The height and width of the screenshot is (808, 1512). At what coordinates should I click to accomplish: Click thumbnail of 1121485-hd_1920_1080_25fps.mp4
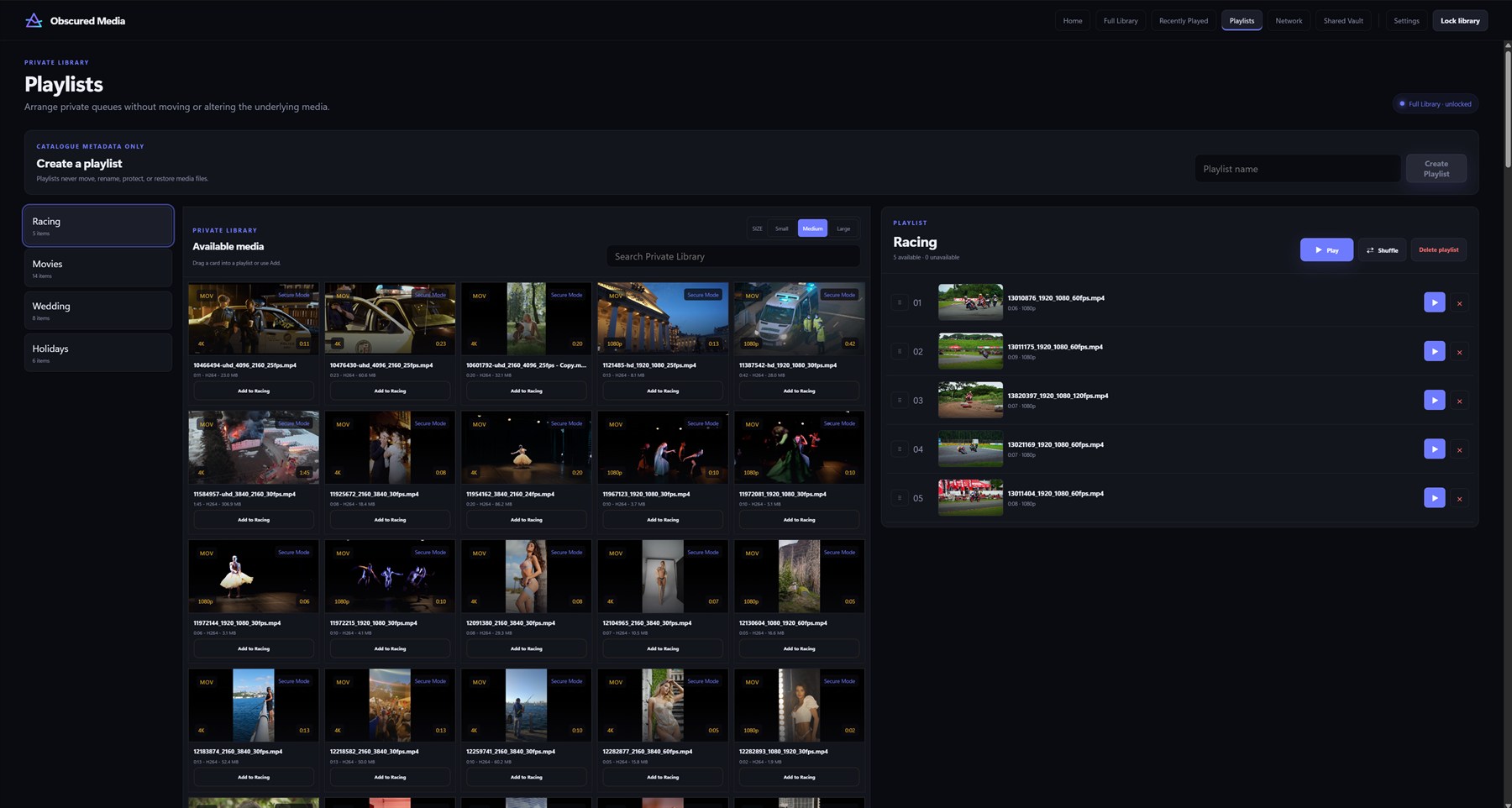pyautogui.click(x=663, y=318)
